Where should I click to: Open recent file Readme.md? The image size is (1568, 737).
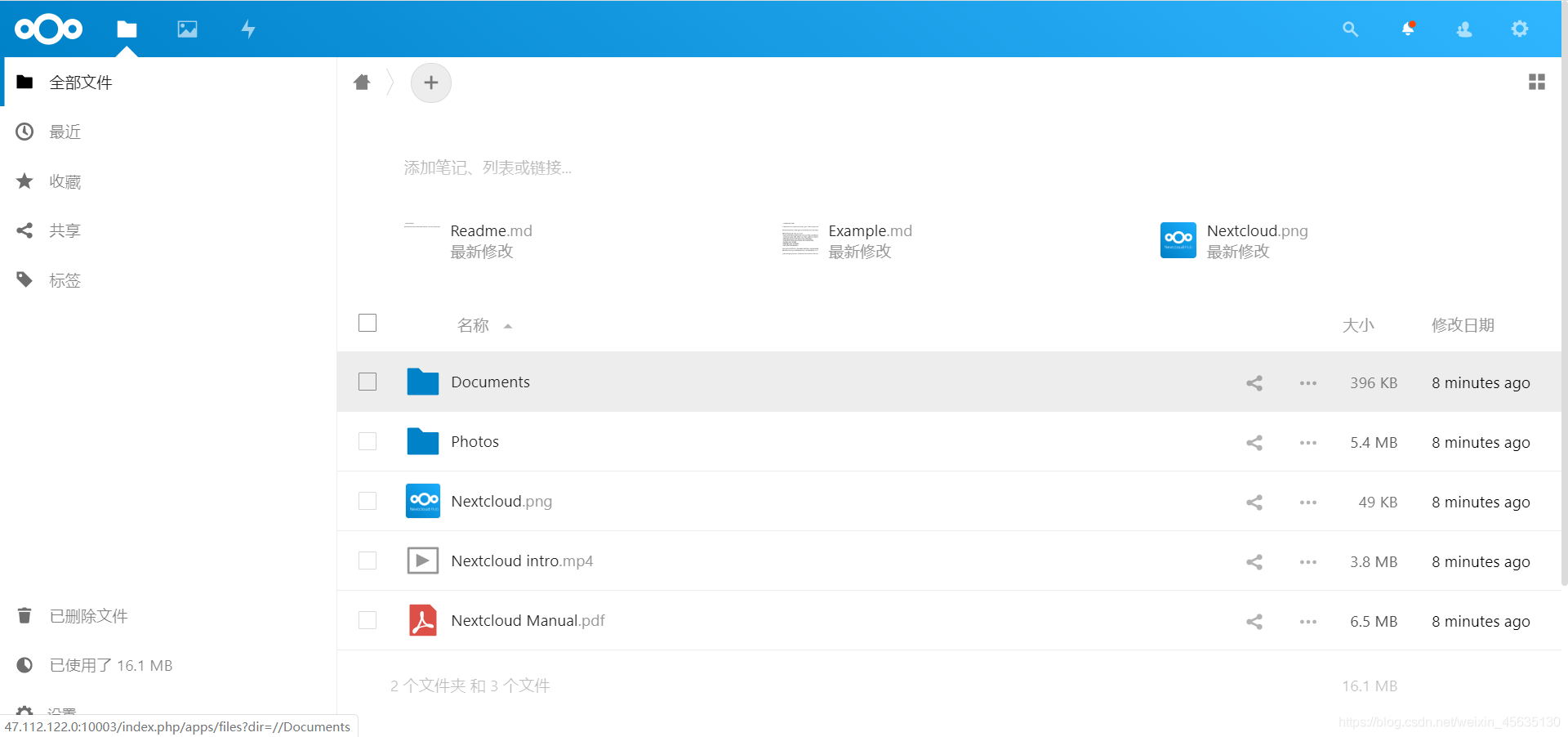coord(491,231)
